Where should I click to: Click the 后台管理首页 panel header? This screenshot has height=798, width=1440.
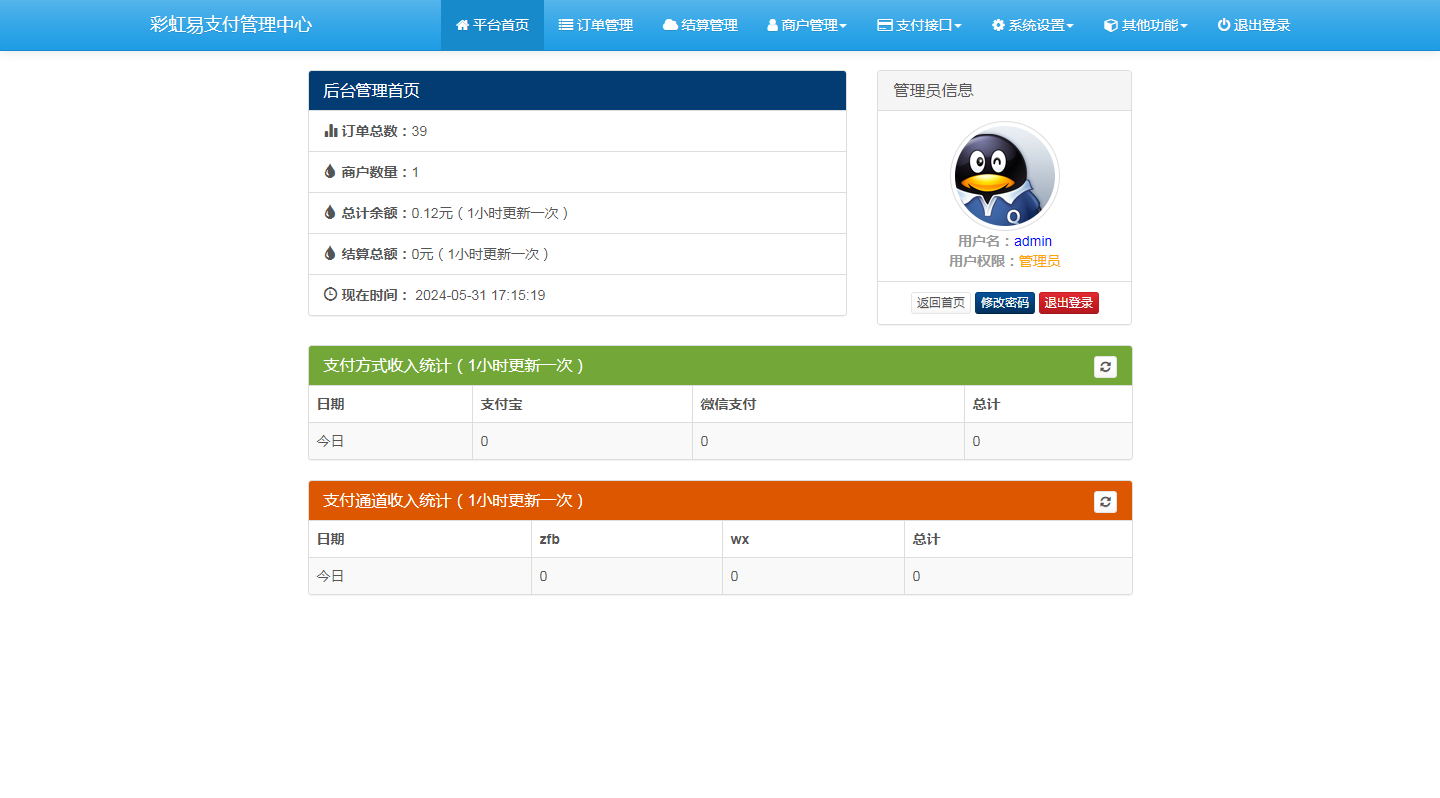point(577,91)
